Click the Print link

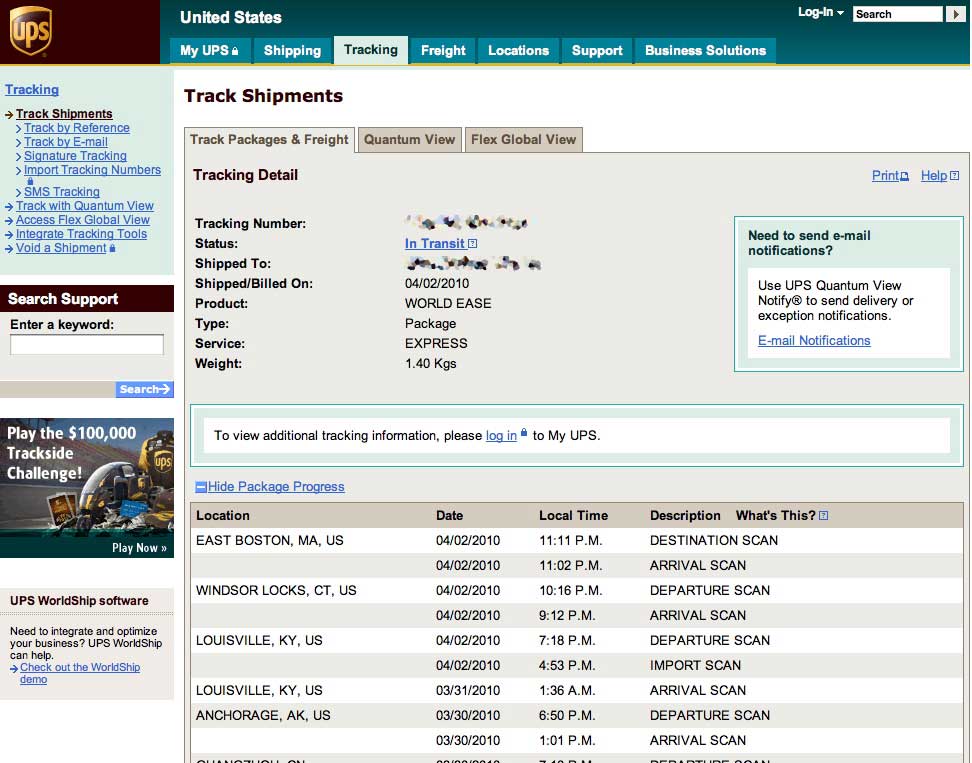[x=885, y=175]
